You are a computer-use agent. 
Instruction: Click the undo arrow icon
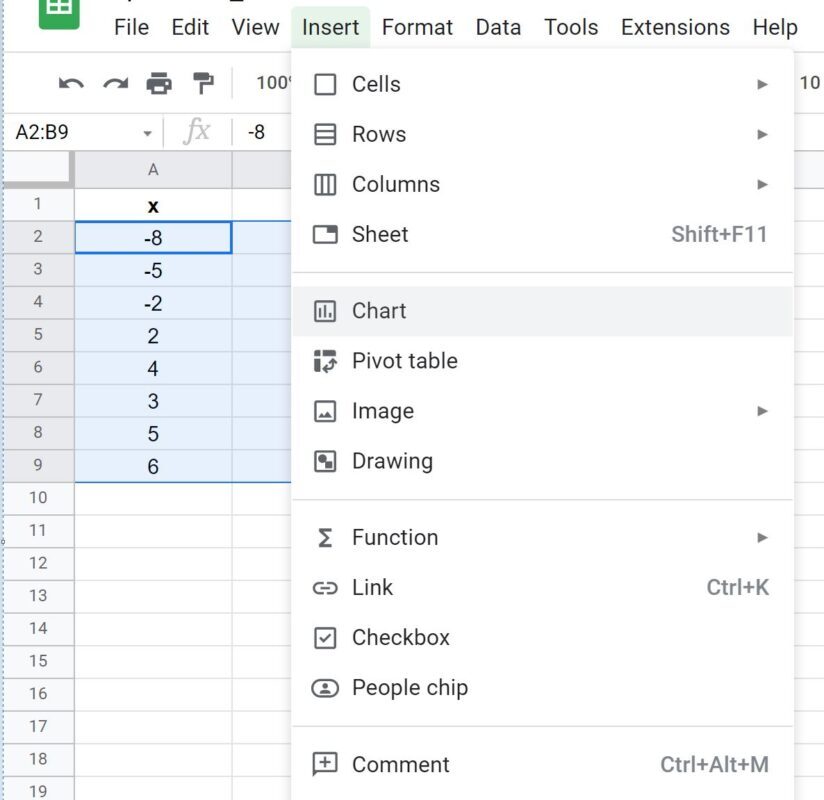[x=71, y=84]
